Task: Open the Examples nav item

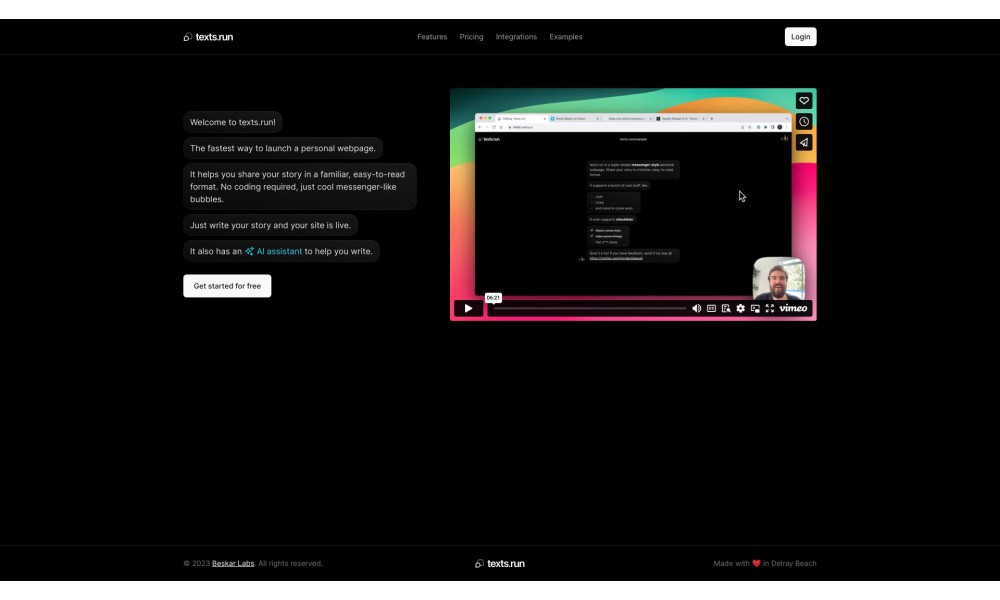Action: tap(566, 37)
